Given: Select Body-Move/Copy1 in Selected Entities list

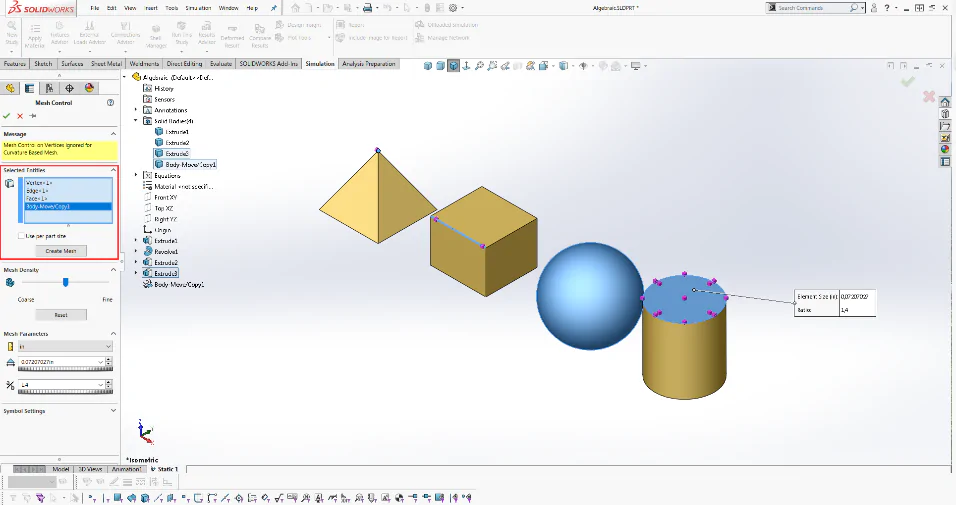Looking at the screenshot, I should tap(68, 206).
